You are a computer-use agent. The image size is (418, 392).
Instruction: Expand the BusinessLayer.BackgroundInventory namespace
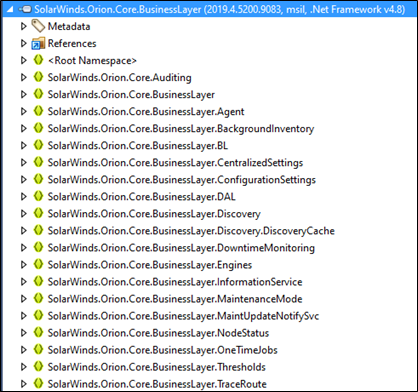click(x=23, y=128)
